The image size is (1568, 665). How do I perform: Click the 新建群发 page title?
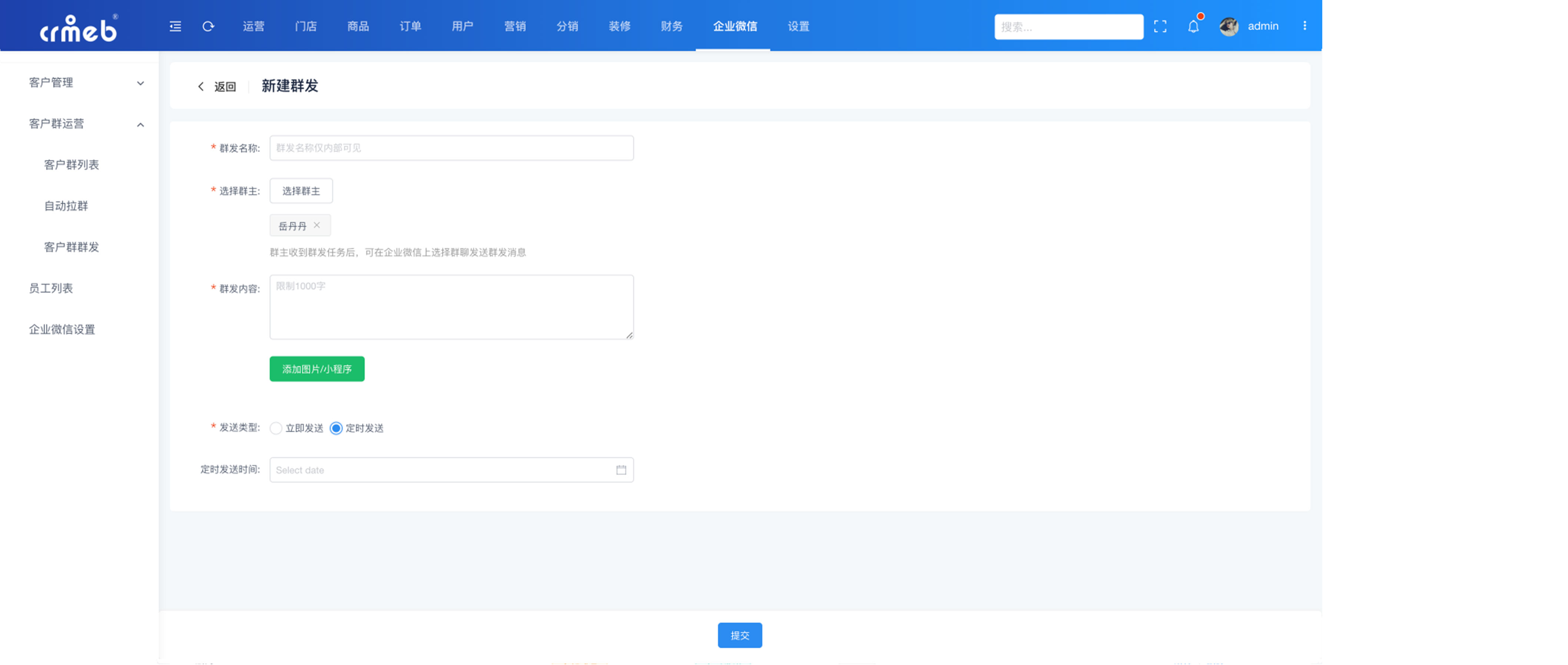pyautogui.click(x=290, y=86)
